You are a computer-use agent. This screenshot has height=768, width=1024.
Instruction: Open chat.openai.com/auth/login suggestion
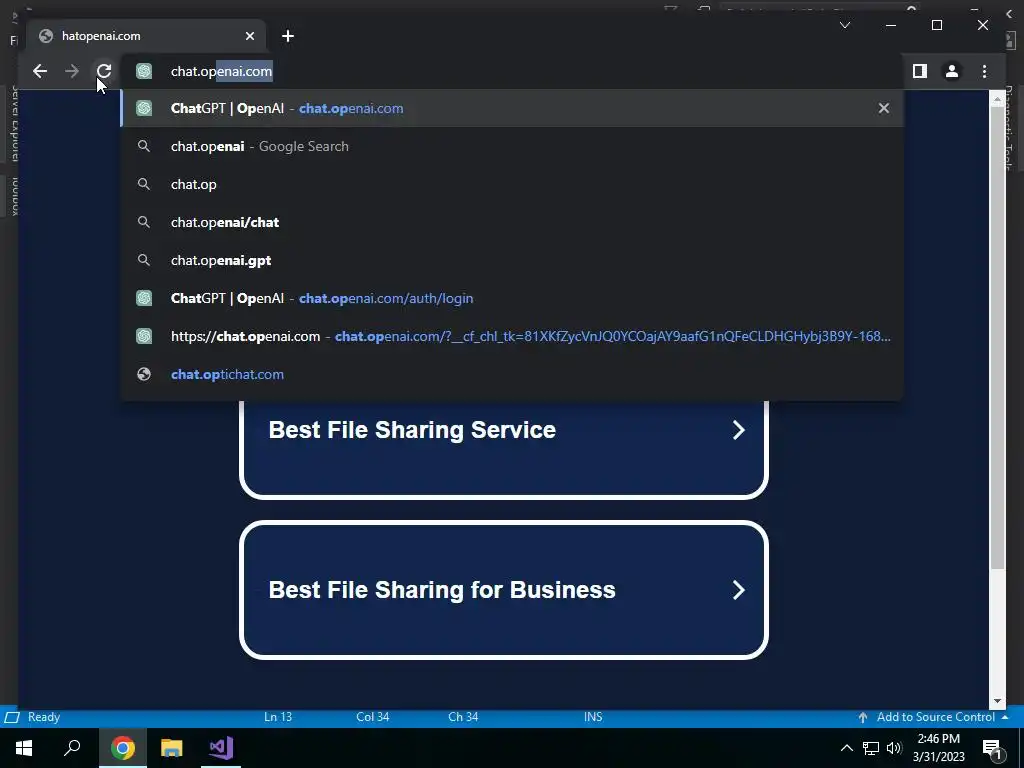click(512, 298)
